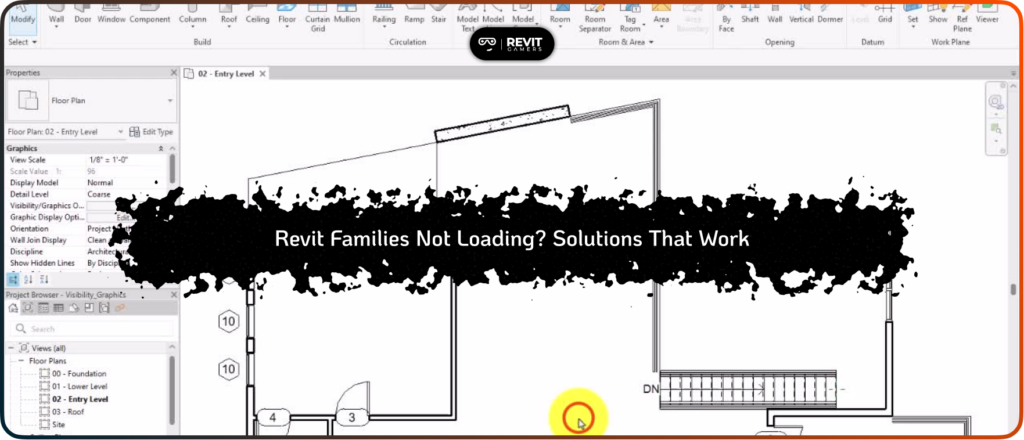
Task: Open the Select panel dropdown
Action: (x=22, y=42)
